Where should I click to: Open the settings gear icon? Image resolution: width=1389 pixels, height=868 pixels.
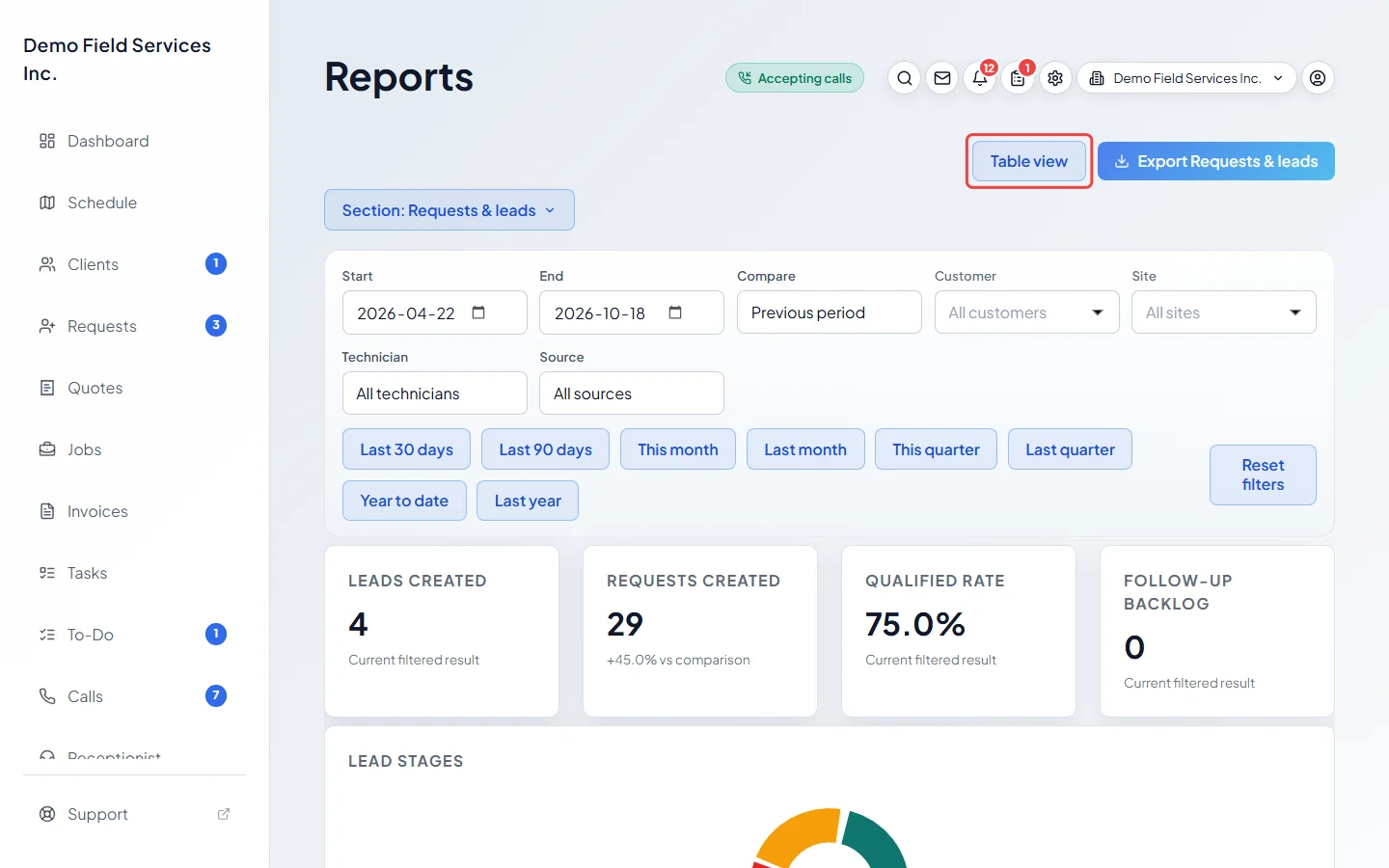[x=1055, y=78]
